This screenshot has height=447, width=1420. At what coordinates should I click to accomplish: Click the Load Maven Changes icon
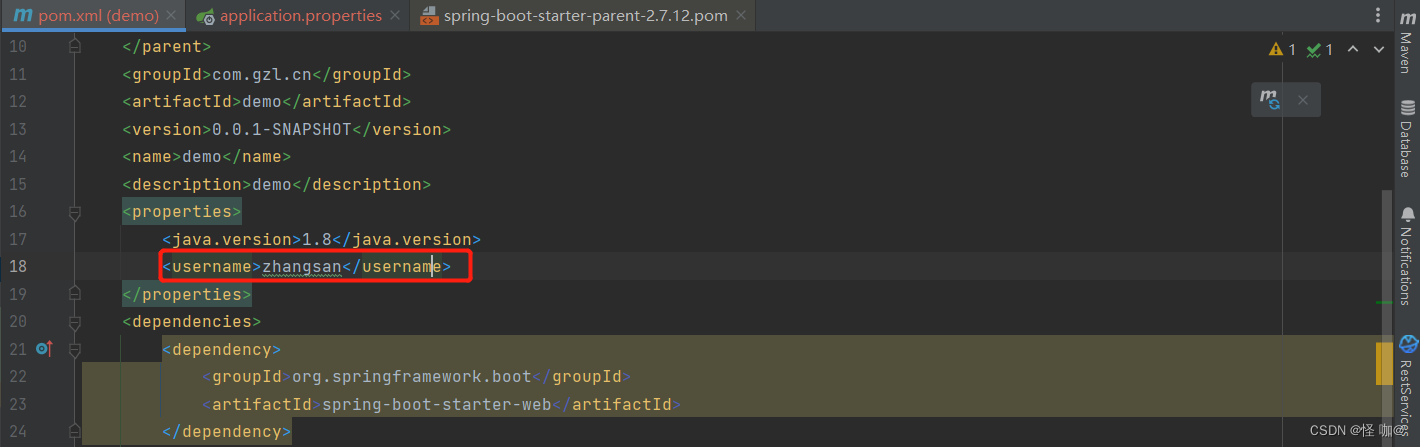tap(1270, 100)
